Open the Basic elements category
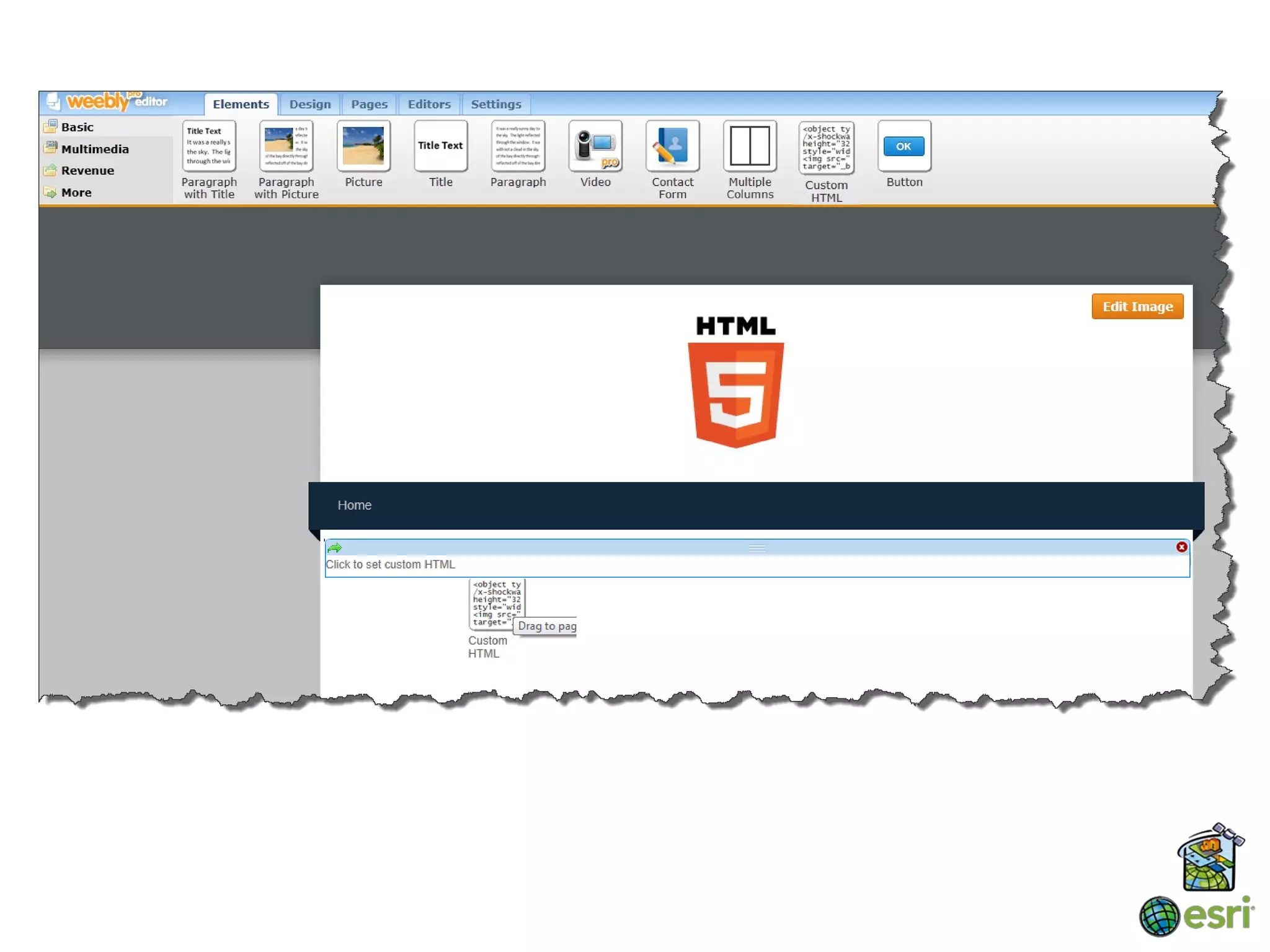 [77, 127]
